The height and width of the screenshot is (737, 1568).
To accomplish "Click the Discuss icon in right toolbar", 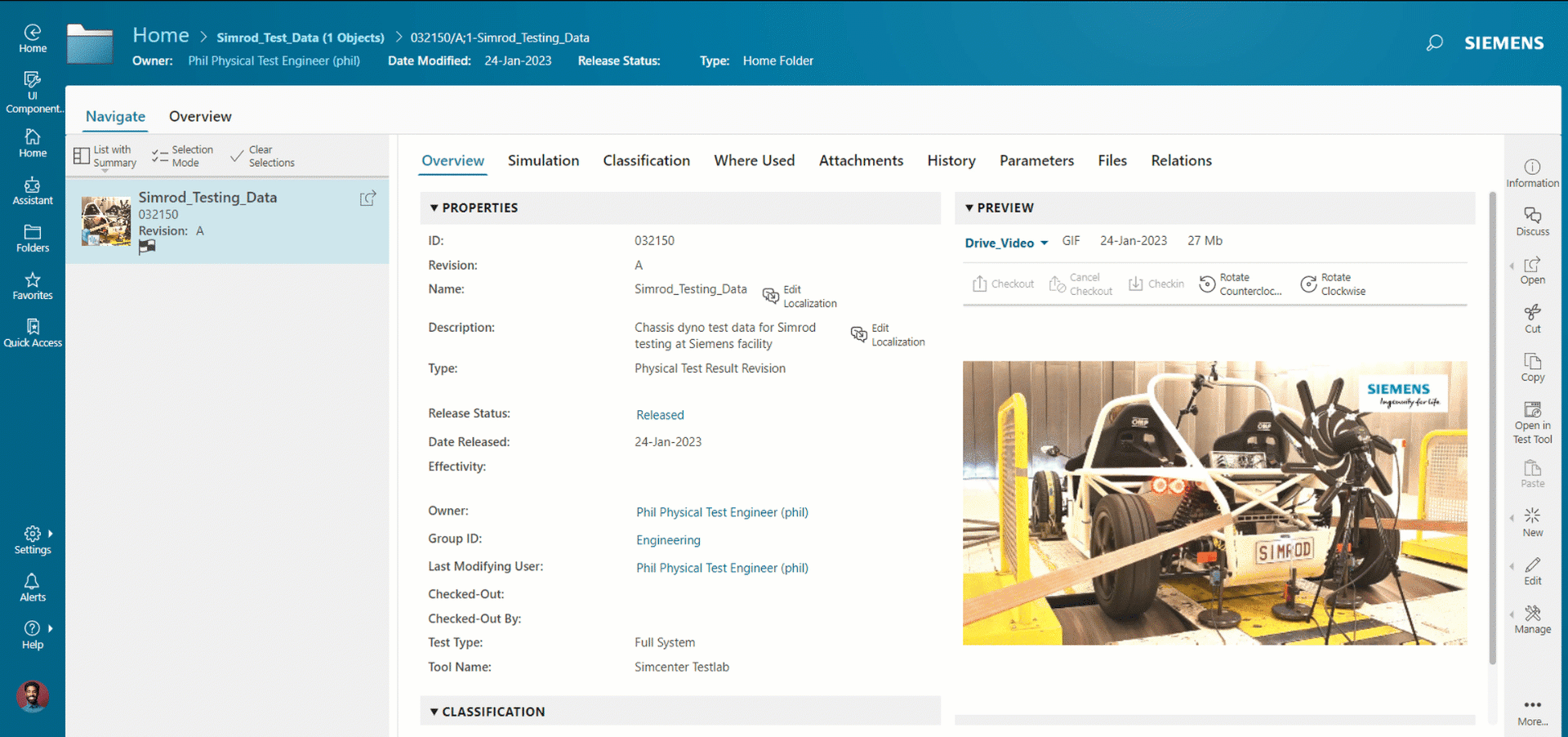I will (1532, 221).
